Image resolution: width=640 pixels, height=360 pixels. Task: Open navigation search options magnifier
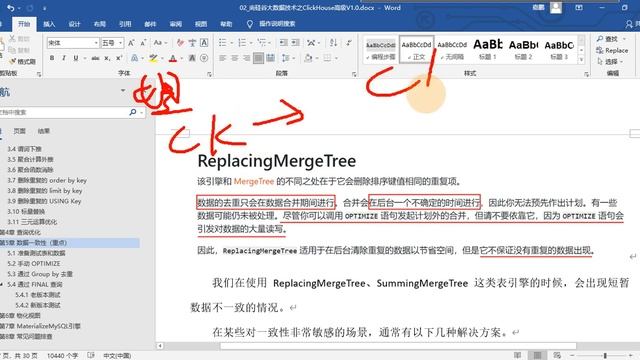[x=133, y=112]
